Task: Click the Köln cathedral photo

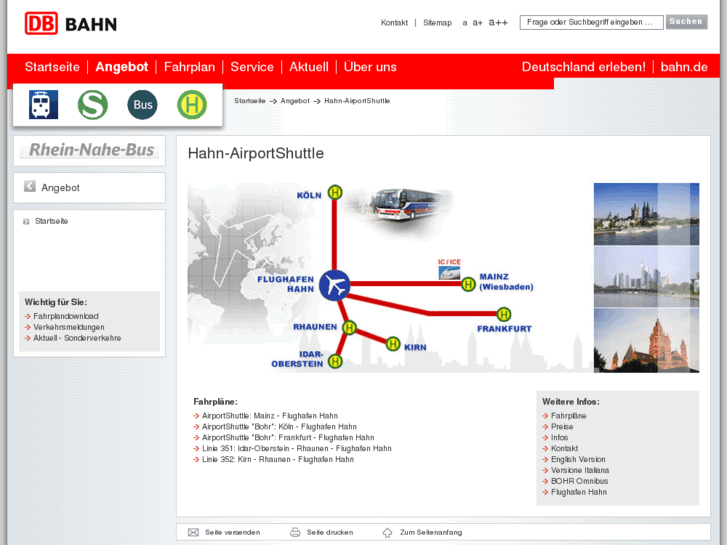Action: (646, 214)
